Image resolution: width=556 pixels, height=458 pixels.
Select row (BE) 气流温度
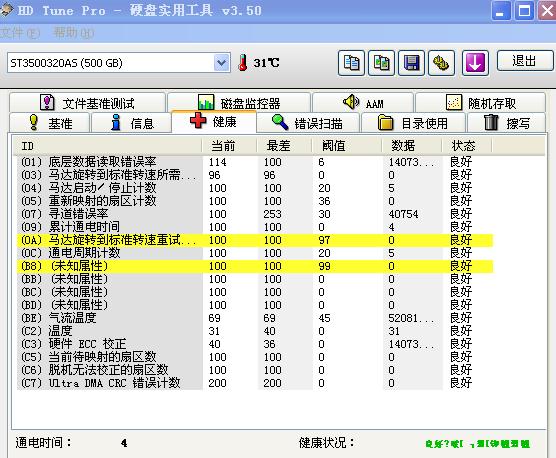[255, 318]
